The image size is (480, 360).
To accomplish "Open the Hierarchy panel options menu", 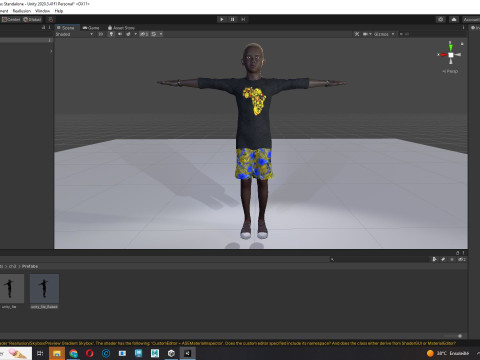I will (50, 28).
